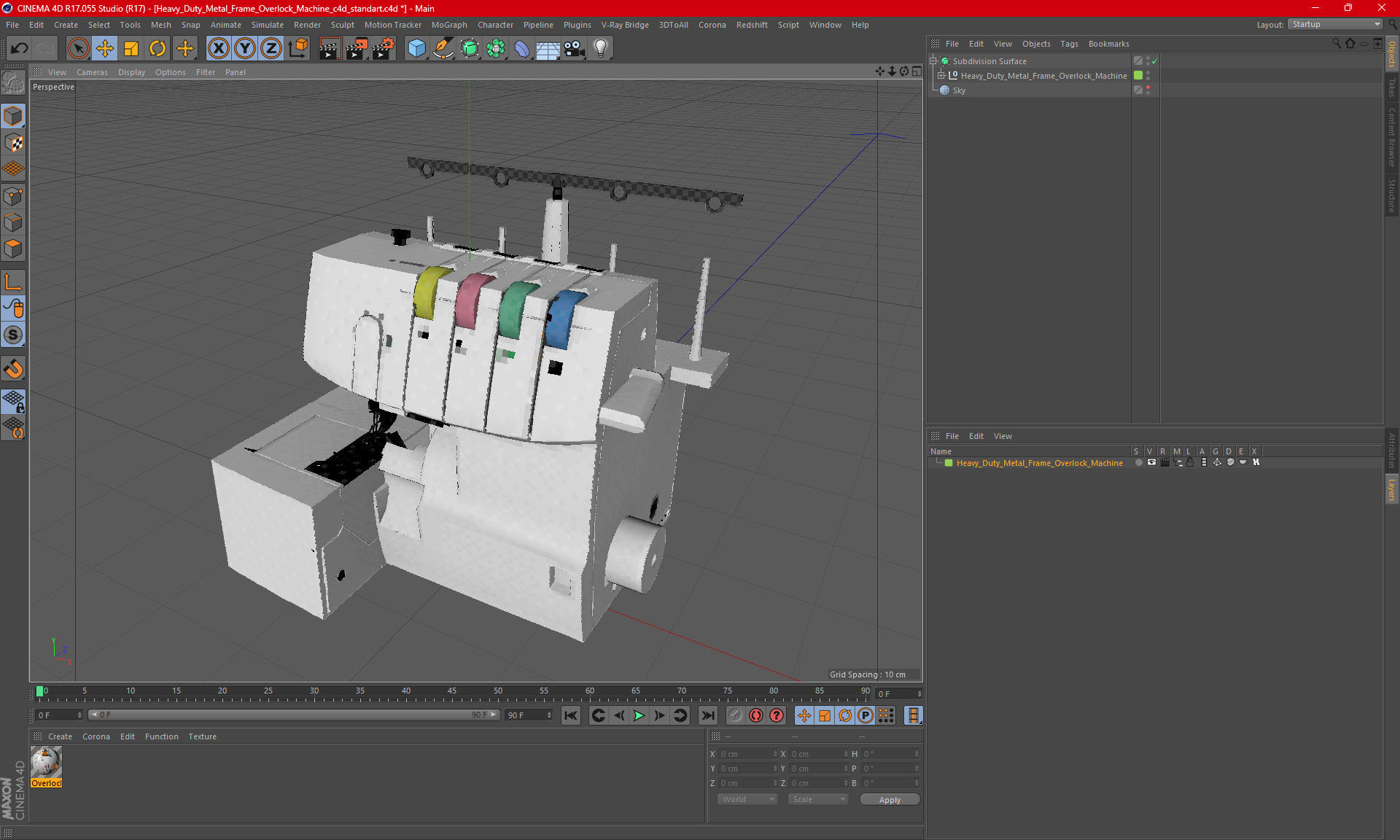The width and height of the screenshot is (1400, 840).
Task: Open material manager Texture menu
Action: (x=202, y=736)
